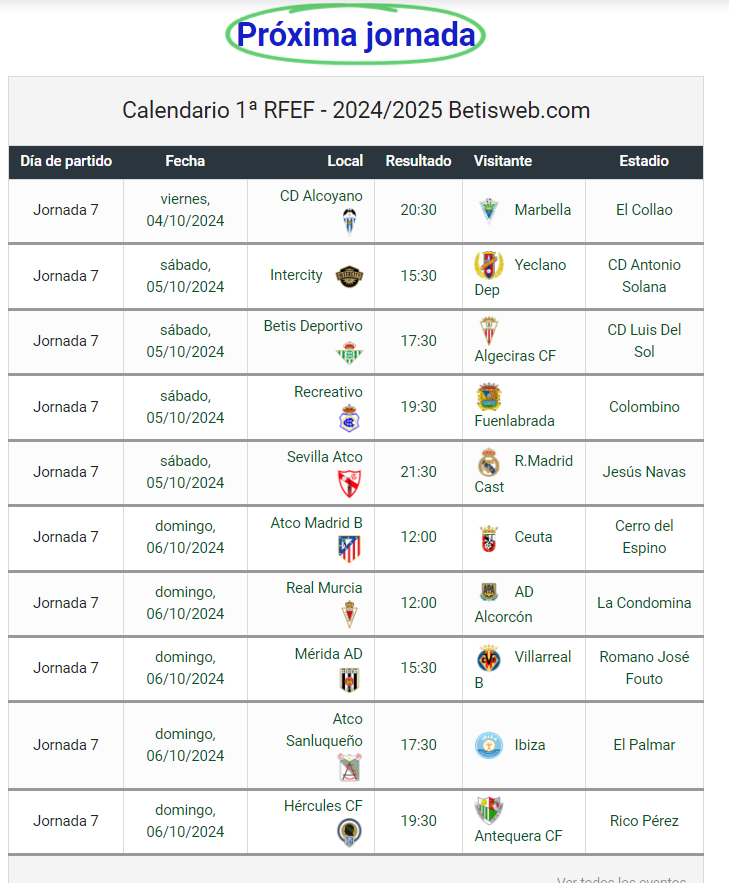
Task: Click the Atco Madrid B crest
Action: pyautogui.click(x=350, y=549)
